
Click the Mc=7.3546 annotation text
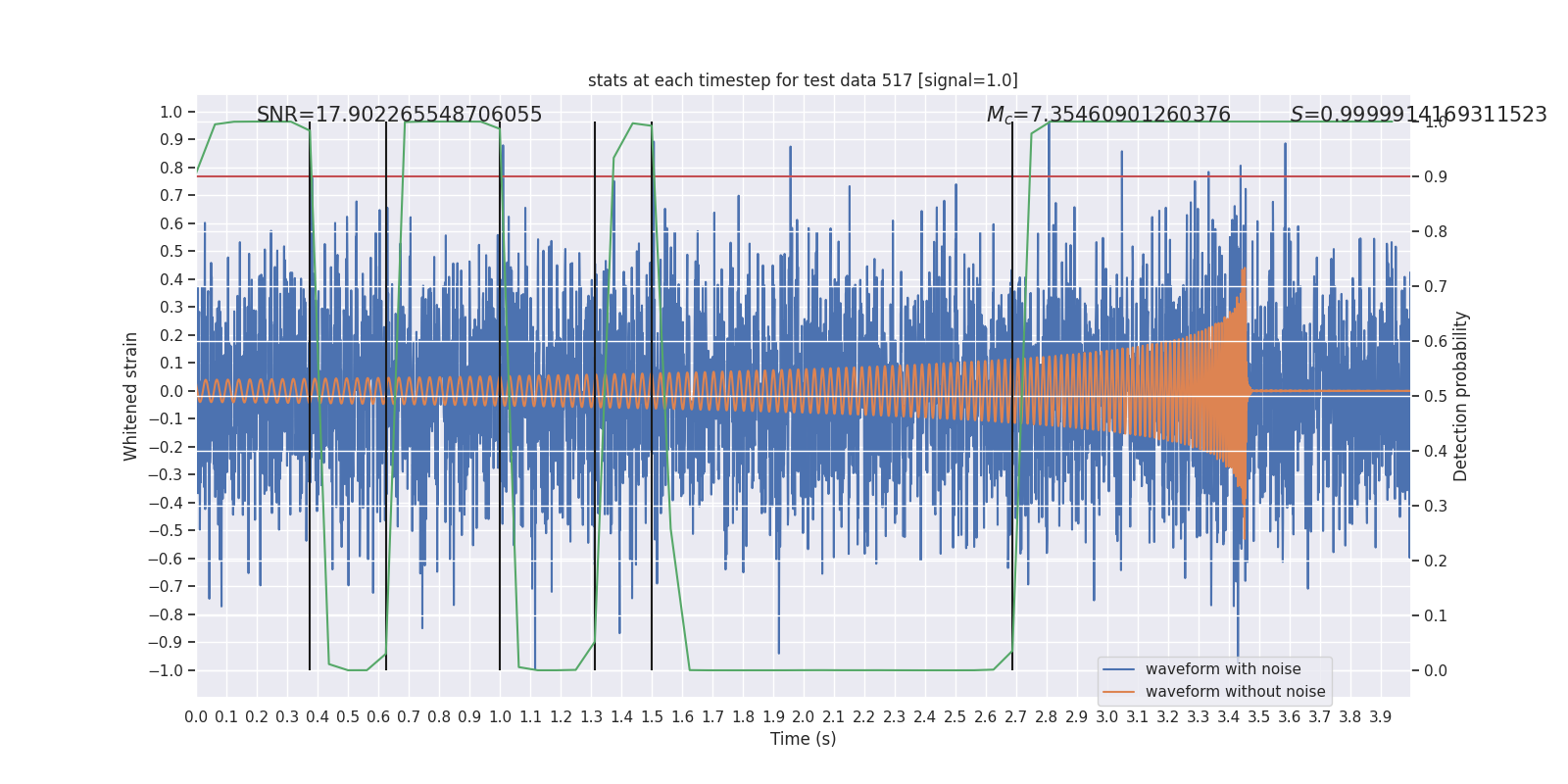[x=1108, y=115]
